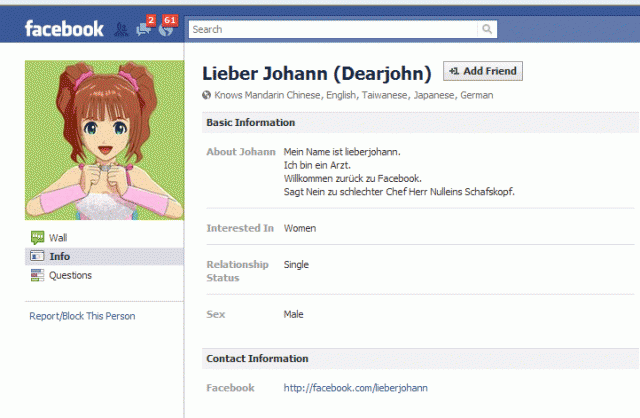Click the Relationship Status value 'Single'

(x=296, y=265)
